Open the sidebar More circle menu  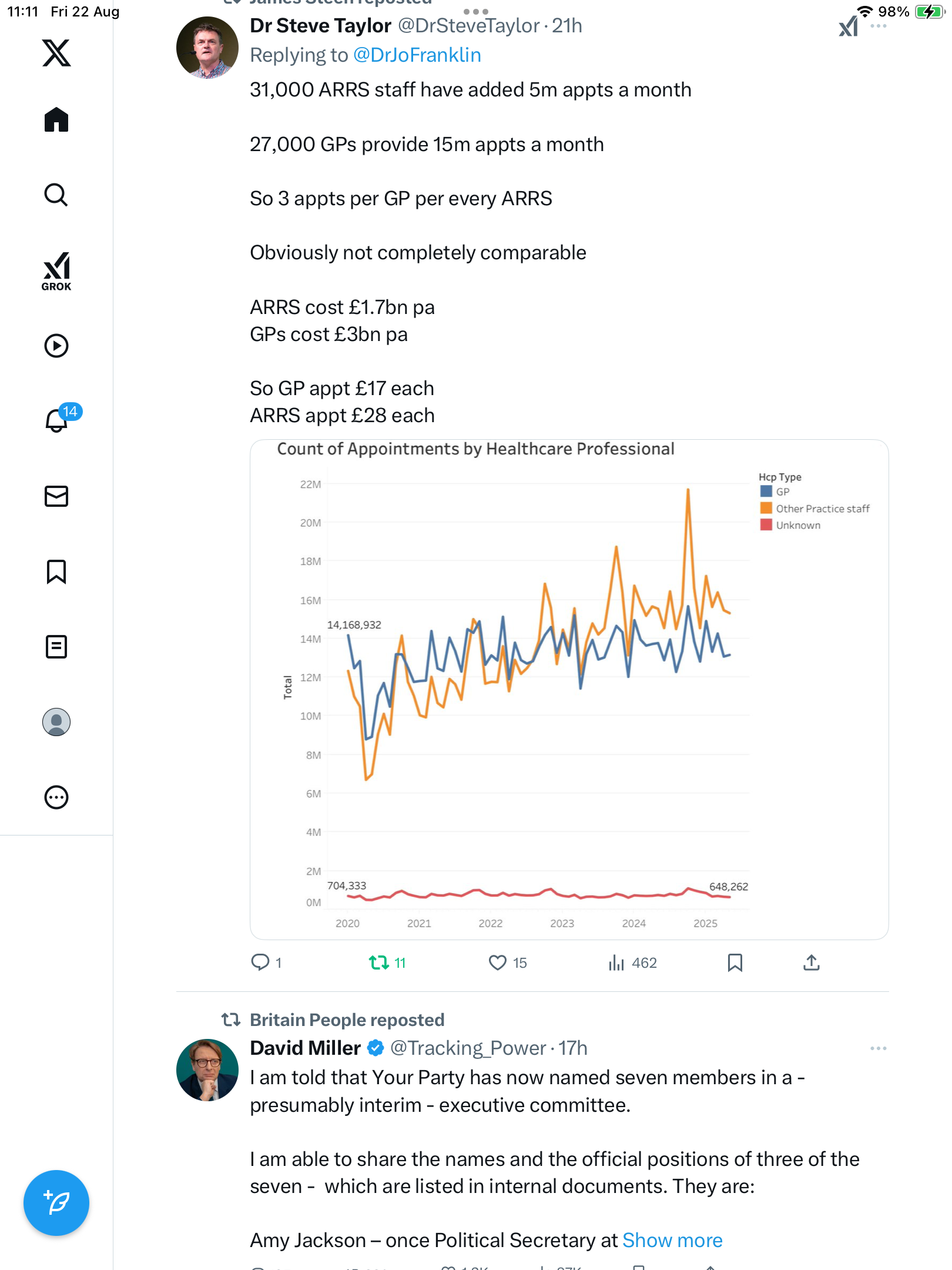click(x=56, y=797)
